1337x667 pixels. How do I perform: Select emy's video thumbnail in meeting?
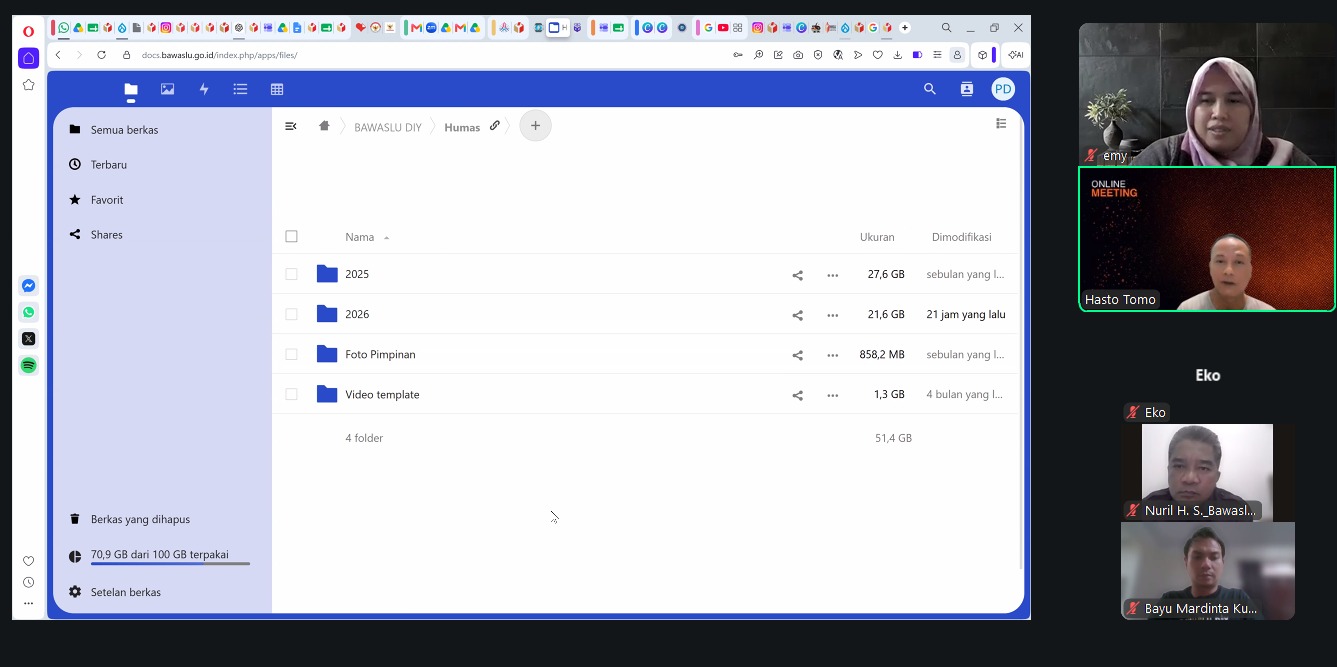[1207, 95]
